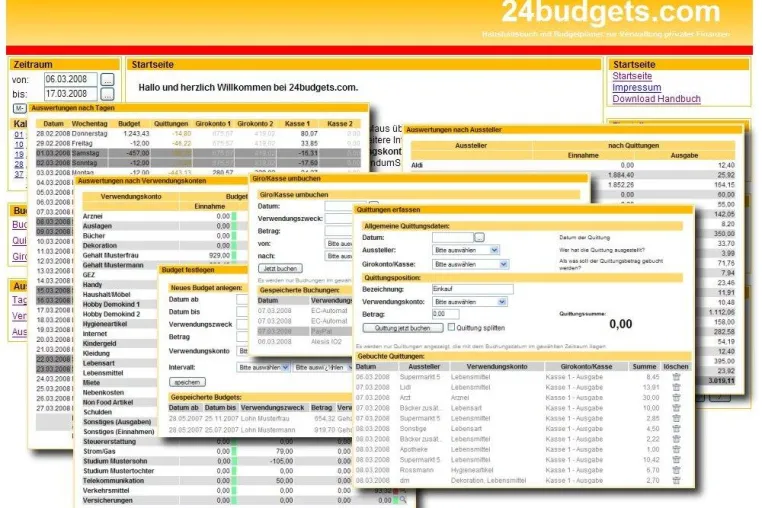Click the Bezeichnung field containing 'Einkauf'
The image size is (762, 508).
click(x=472, y=289)
